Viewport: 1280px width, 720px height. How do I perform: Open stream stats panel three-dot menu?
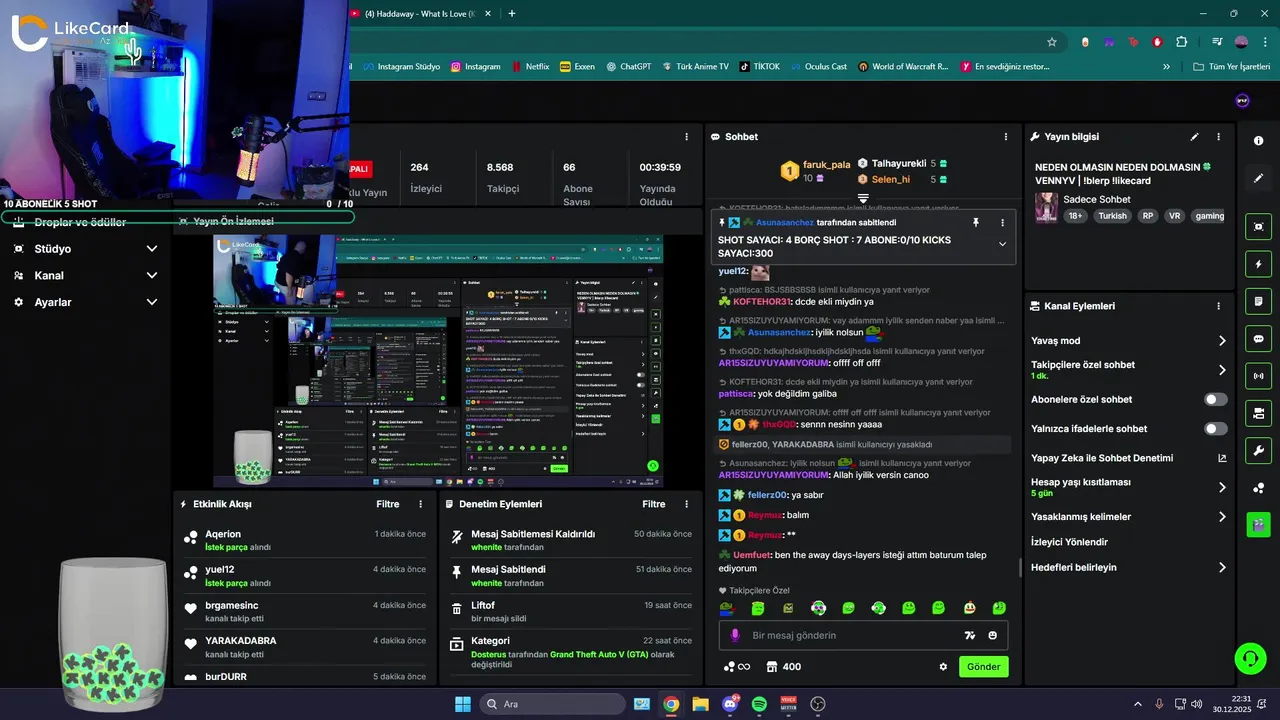coord(686,137)
